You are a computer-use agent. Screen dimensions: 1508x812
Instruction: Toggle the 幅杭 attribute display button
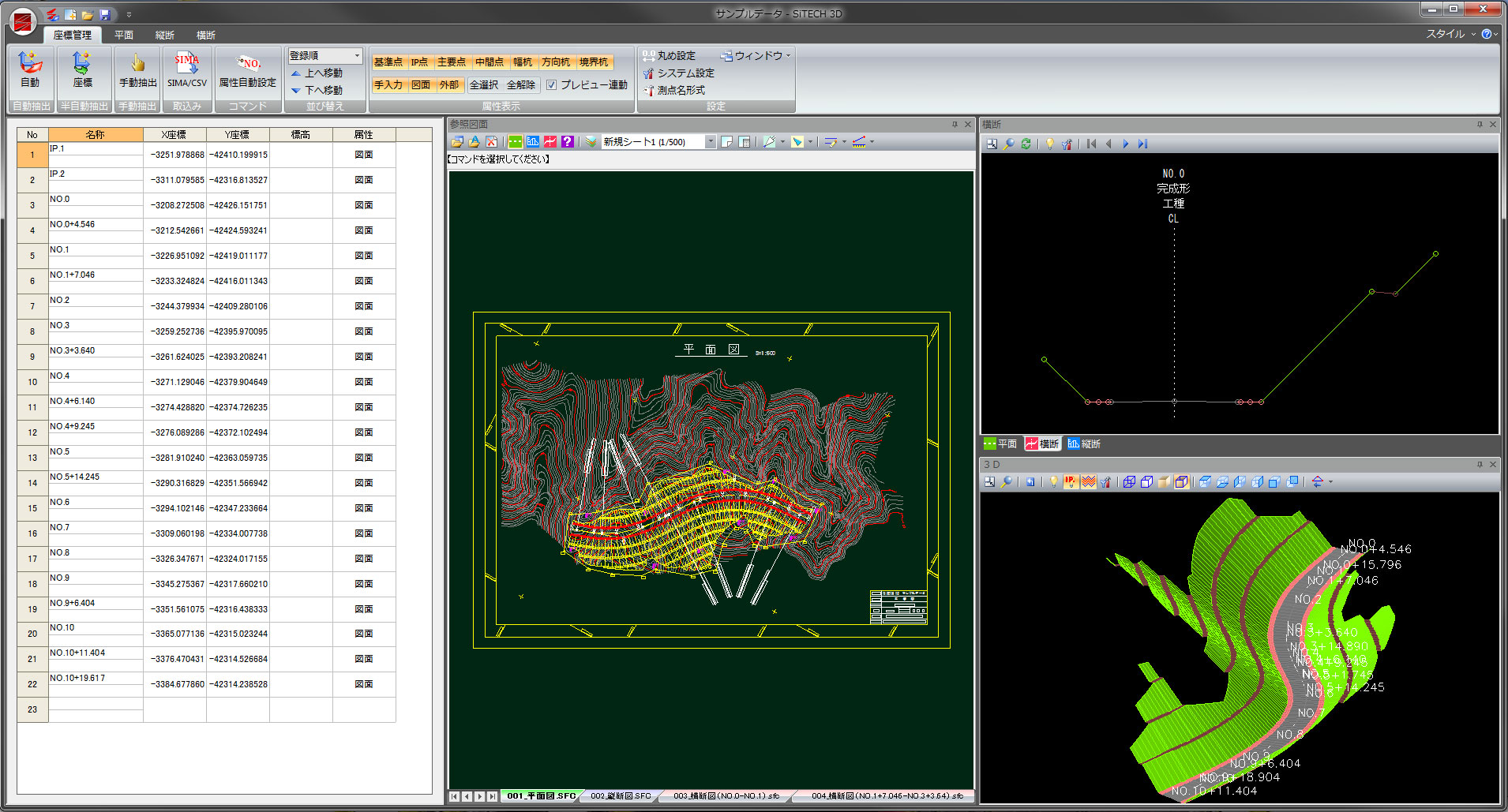(523, 62)
